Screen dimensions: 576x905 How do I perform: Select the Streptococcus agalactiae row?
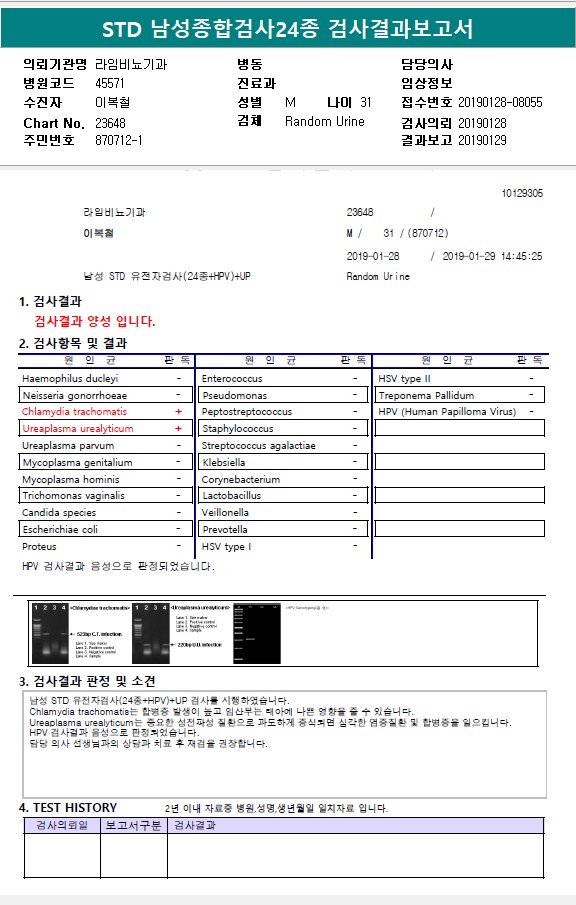tap(283, 446)
